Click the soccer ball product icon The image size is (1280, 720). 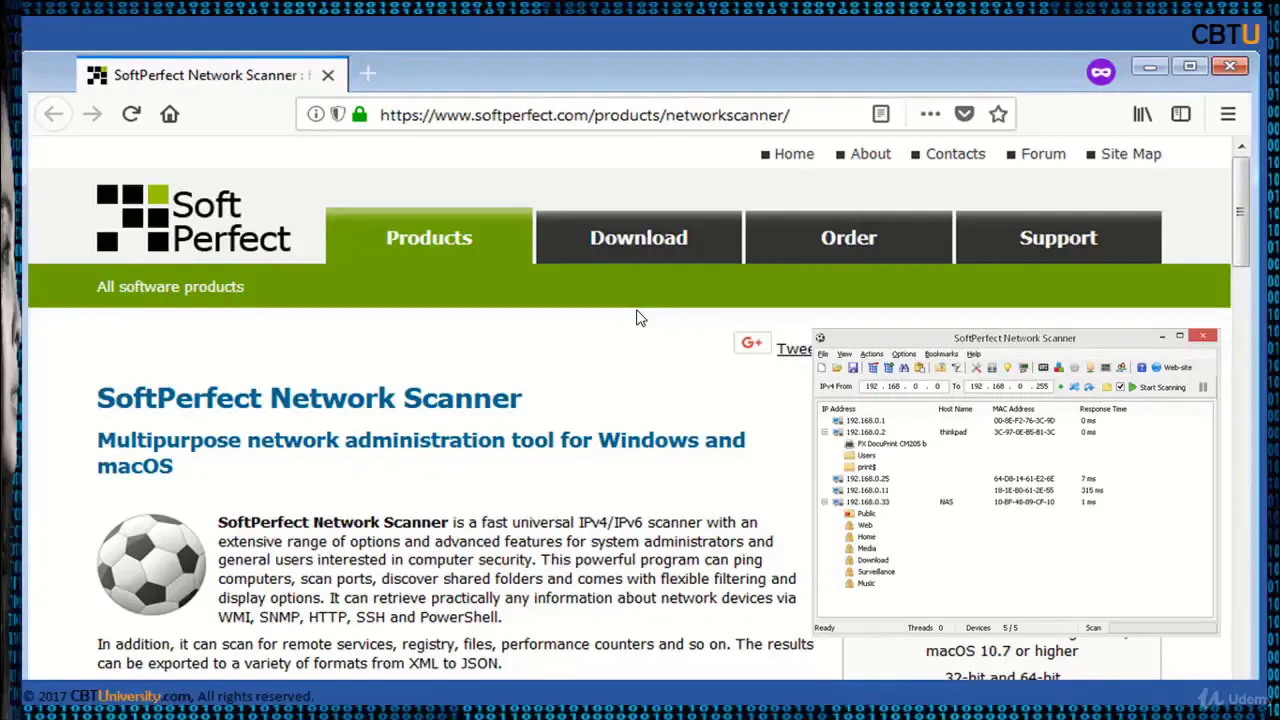click(151, 563)
